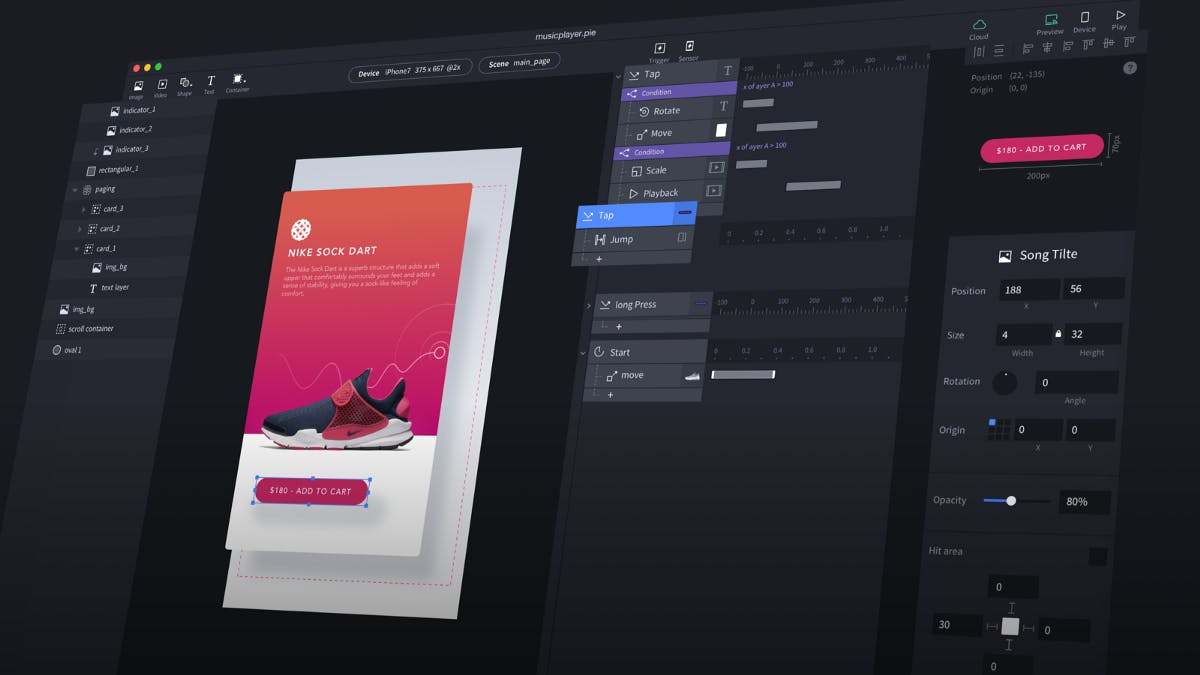Viewport: 1200px width, 675px height.
Task: Open the help question mark icon
Action: click(x=1130, y=68)
